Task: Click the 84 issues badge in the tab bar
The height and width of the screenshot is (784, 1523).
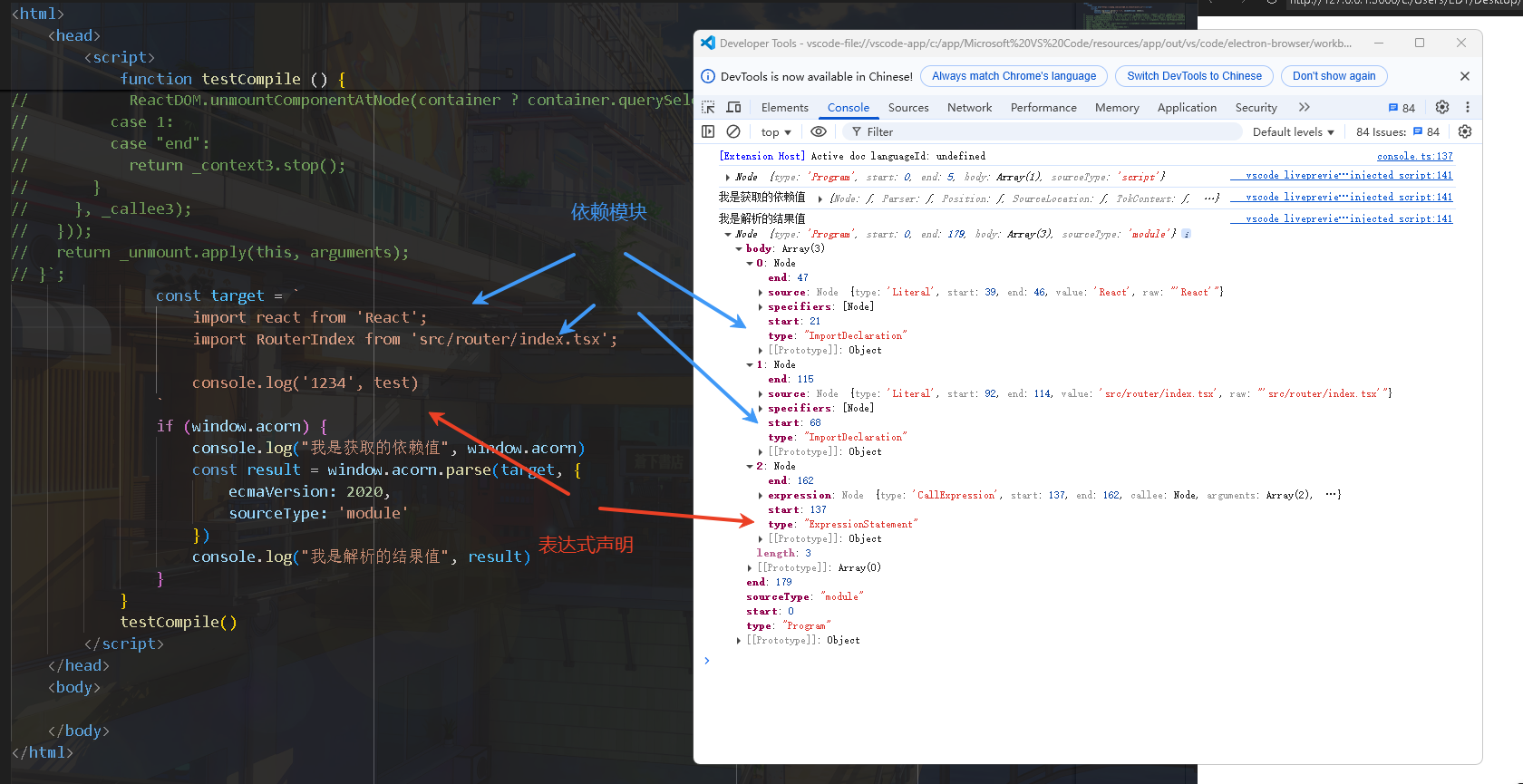Action: coord(1402,108)
